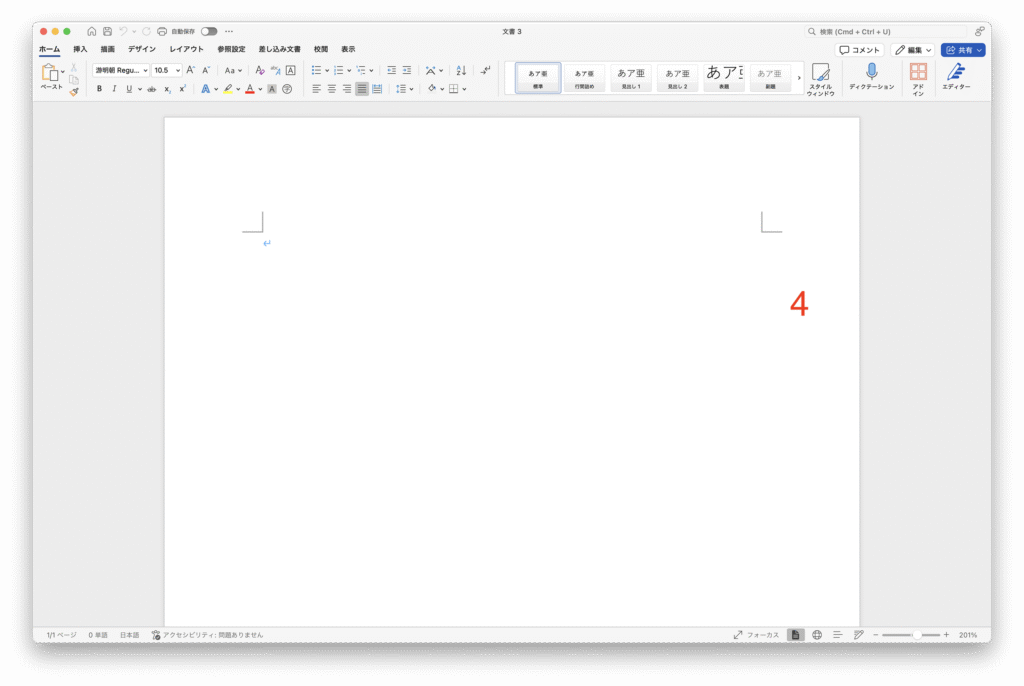Click the enclose characters circle icon
The image size is (1024, 686).
coord(287,89)
